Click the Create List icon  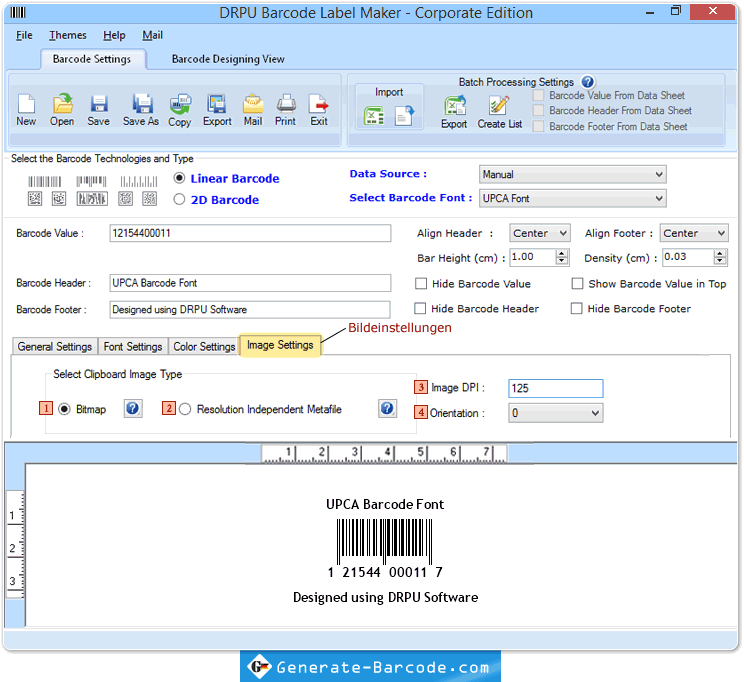coord(499,105)
